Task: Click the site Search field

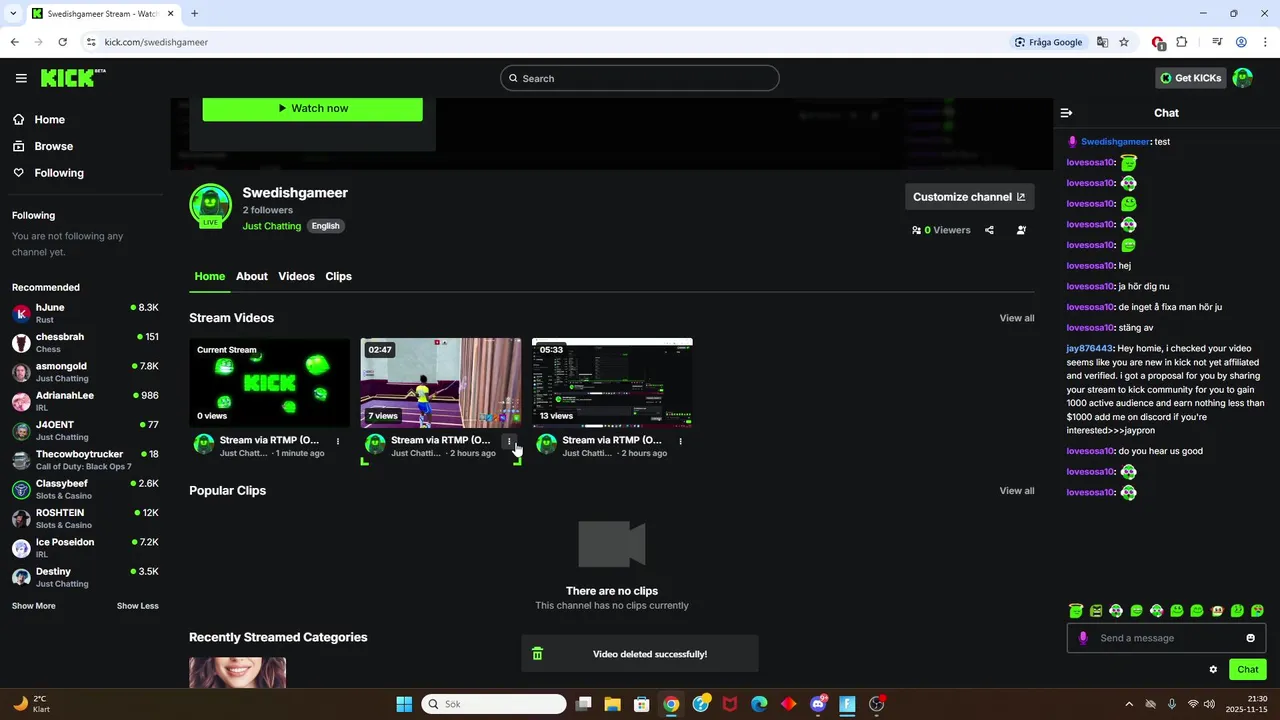Action: [x=640, y=78]
